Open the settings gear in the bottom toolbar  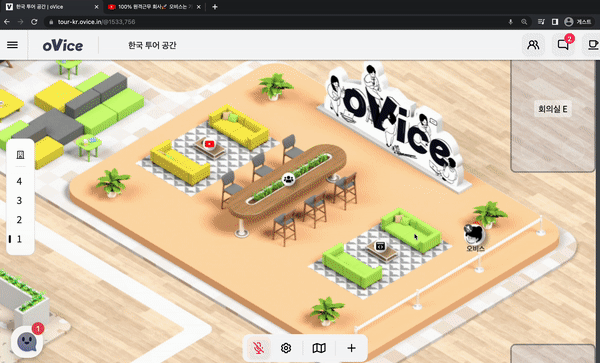(x=286, y=348)
